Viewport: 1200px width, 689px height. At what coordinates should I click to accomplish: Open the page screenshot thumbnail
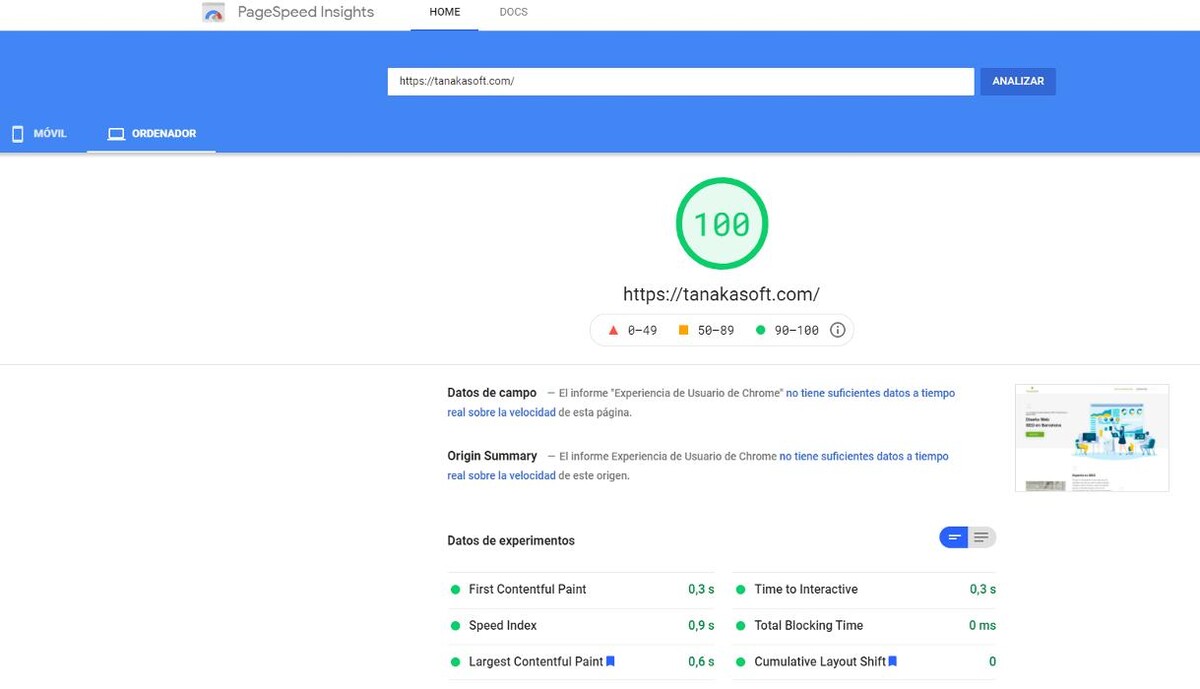point(1092,438)
